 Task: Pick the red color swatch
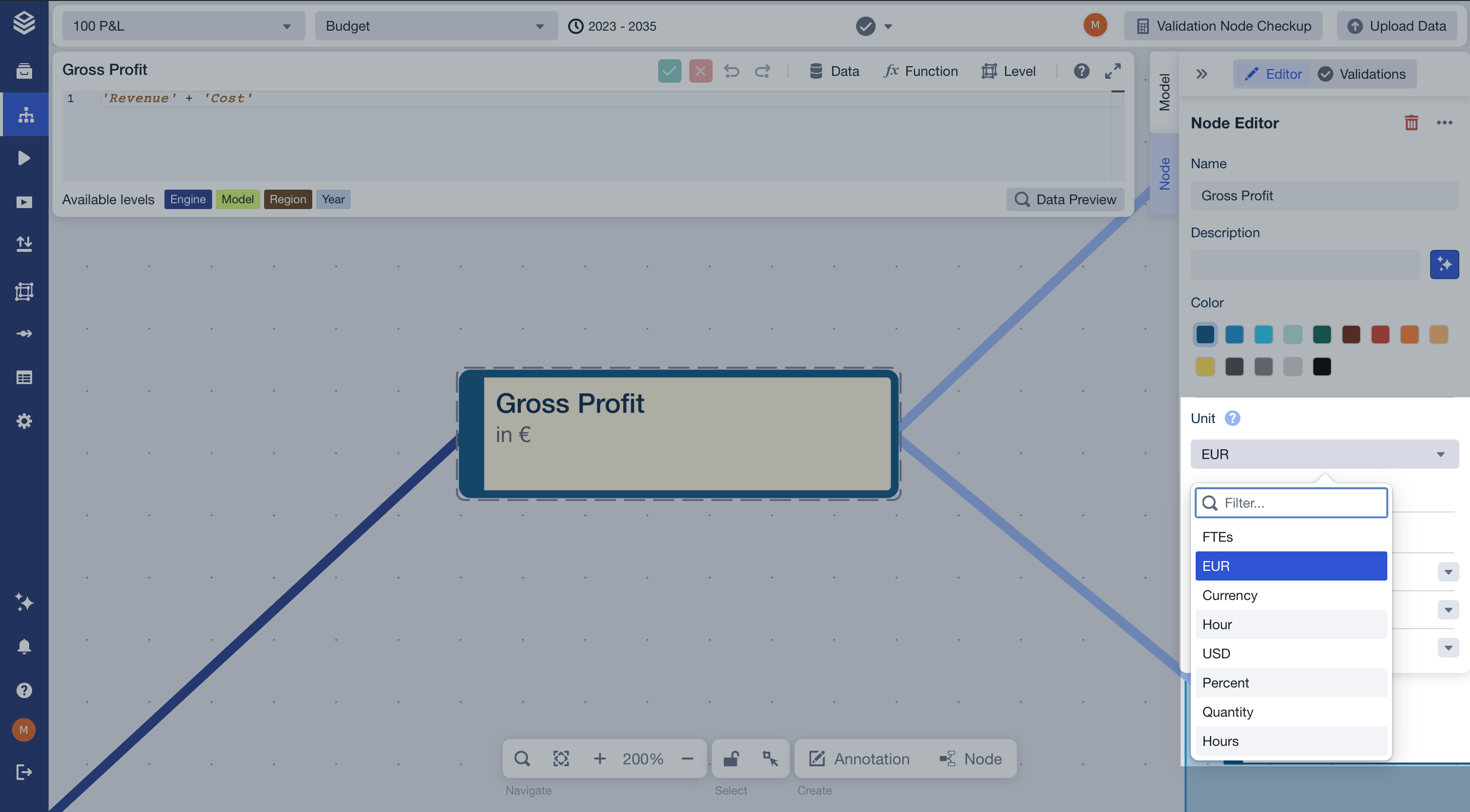coord(1380,335)
